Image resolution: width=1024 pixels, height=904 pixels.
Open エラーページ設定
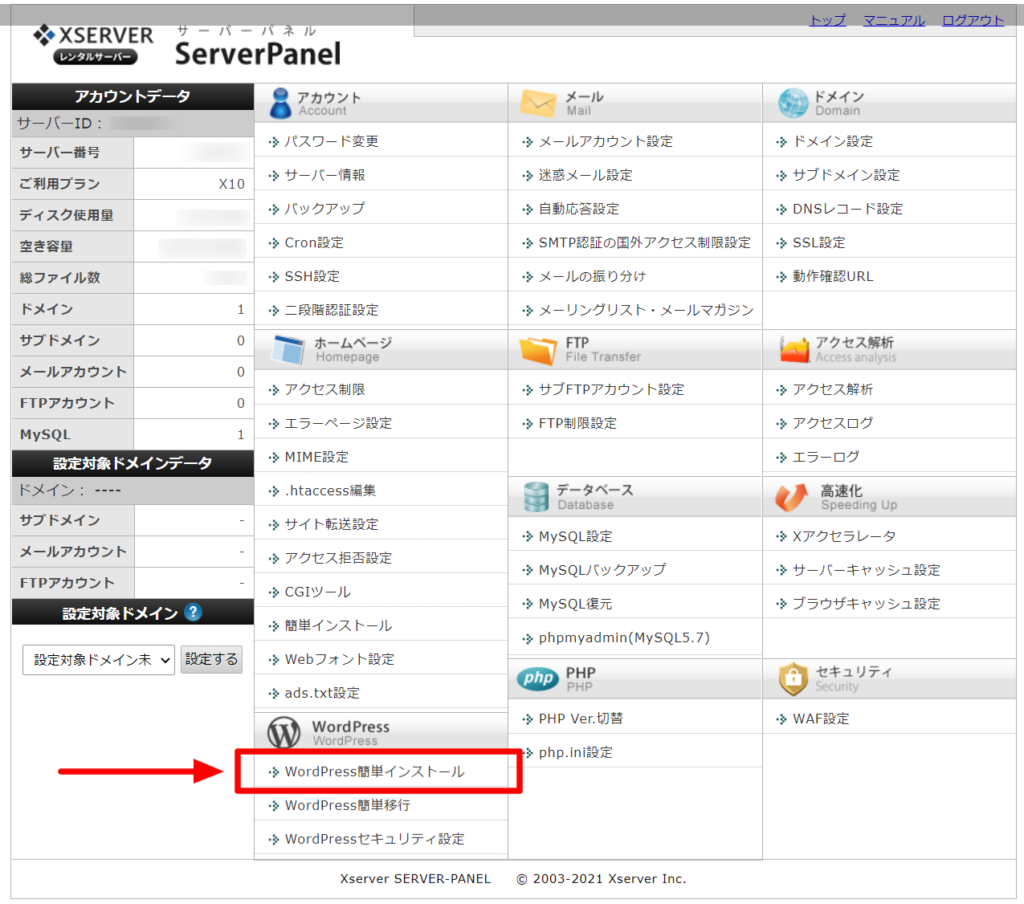338,423
